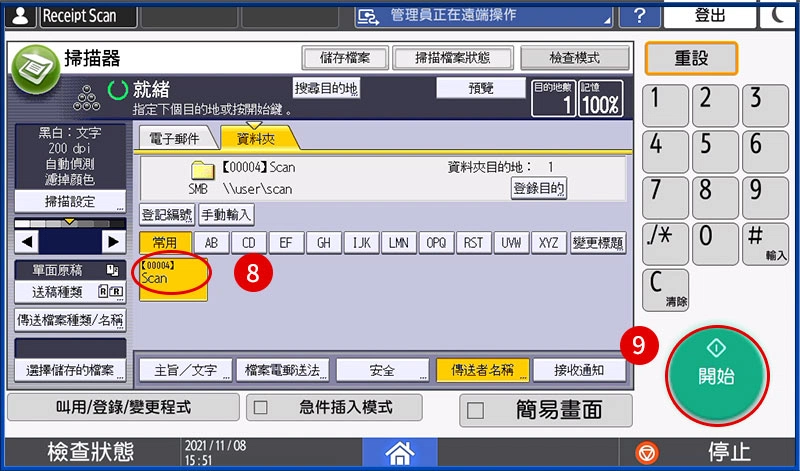The width and height of the screenshot is (800, 471).
Task: Tap keypad digit 9
Action: pyautogui.click(x=765, y=198)
